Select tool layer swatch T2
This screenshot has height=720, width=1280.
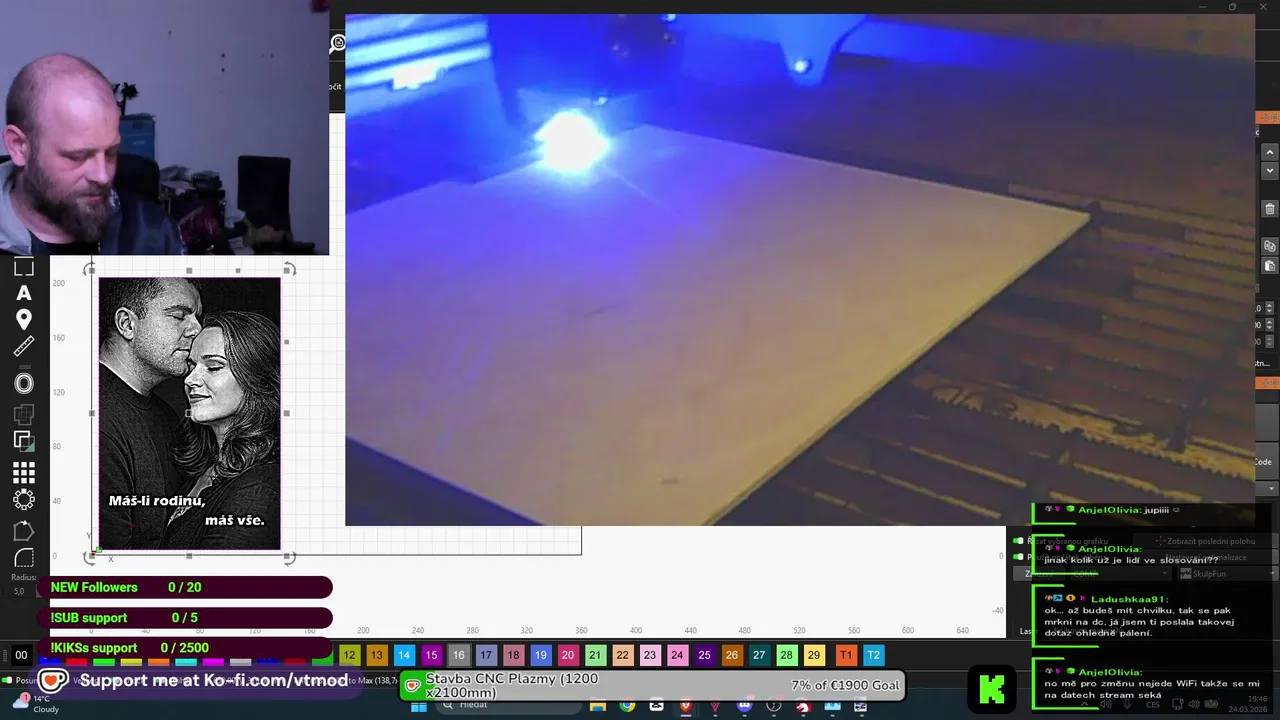click(x=873, y=655)
